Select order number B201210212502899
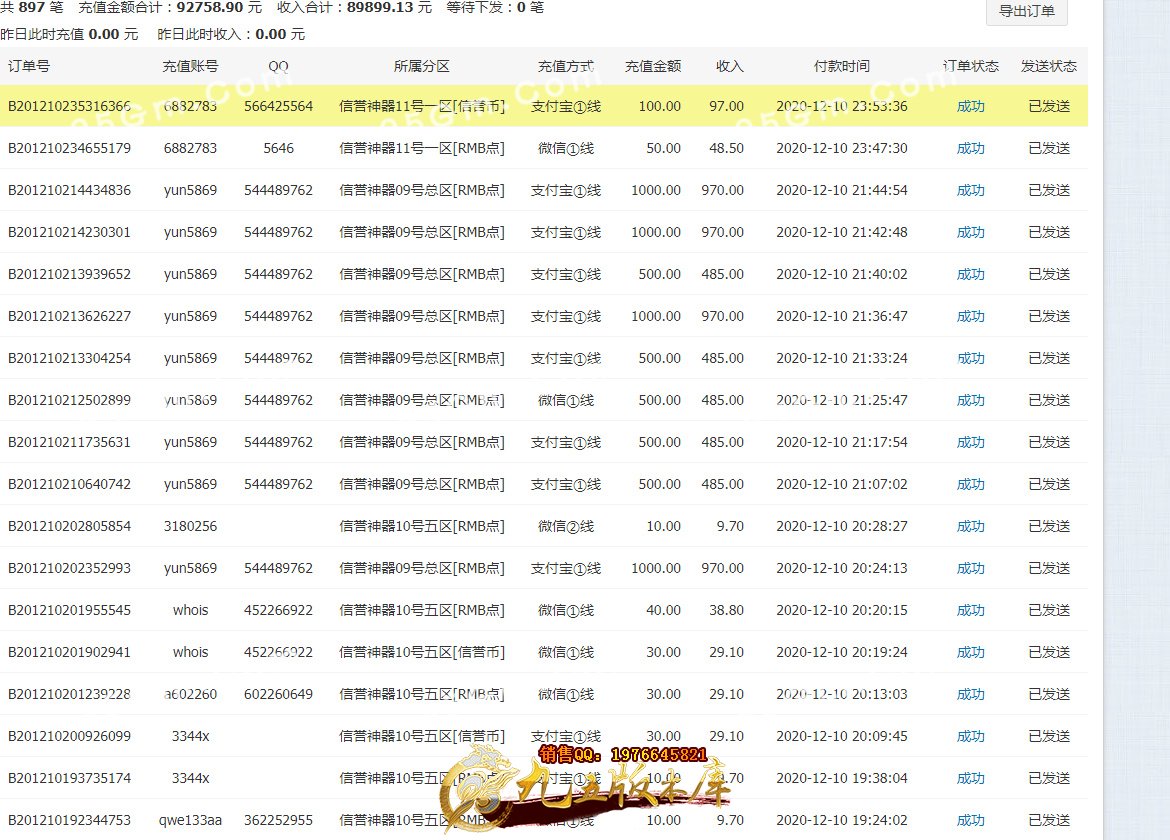Viewport: 1170px width, 840px height. 69,400
